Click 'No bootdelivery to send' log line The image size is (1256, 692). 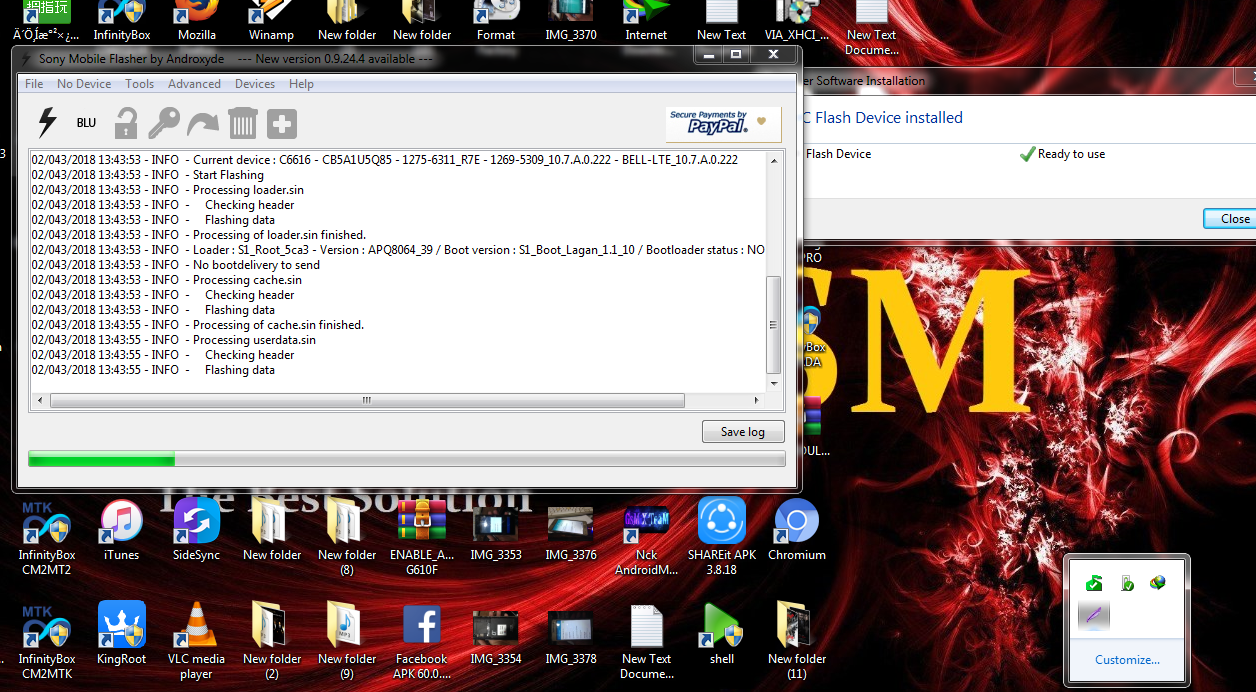pos(176,265)
